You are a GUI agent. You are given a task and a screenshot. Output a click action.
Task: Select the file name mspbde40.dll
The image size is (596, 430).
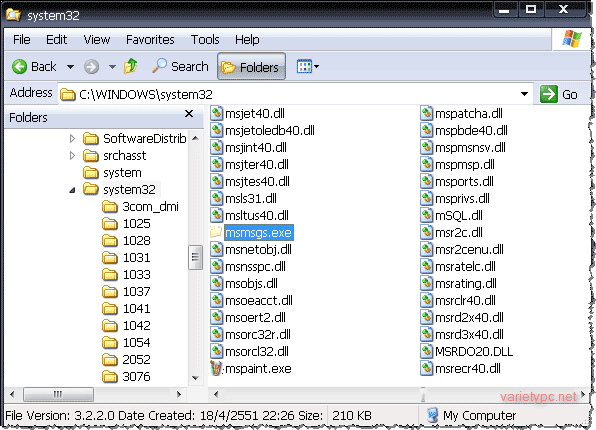click(471, 130)
